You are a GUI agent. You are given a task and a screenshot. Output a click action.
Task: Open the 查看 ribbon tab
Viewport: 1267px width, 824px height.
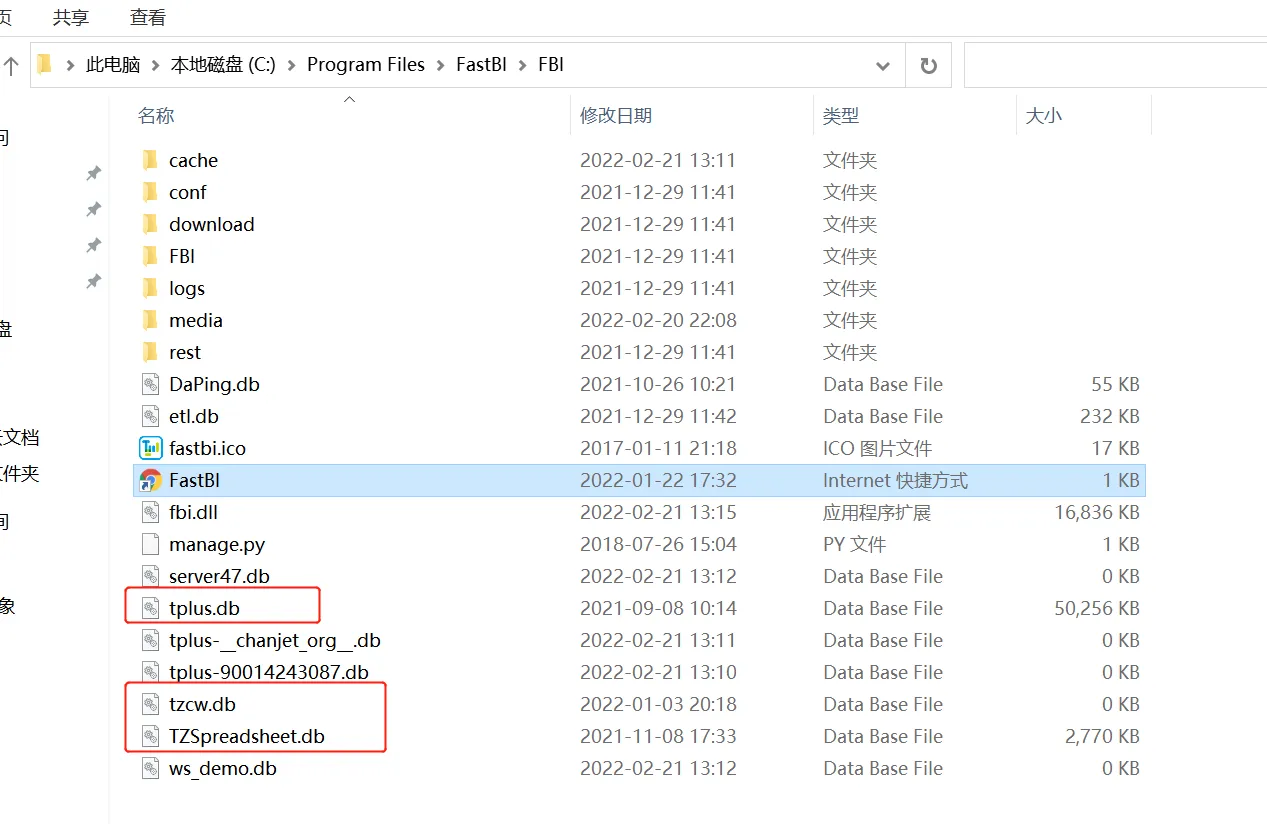click(x=148, y=17)
